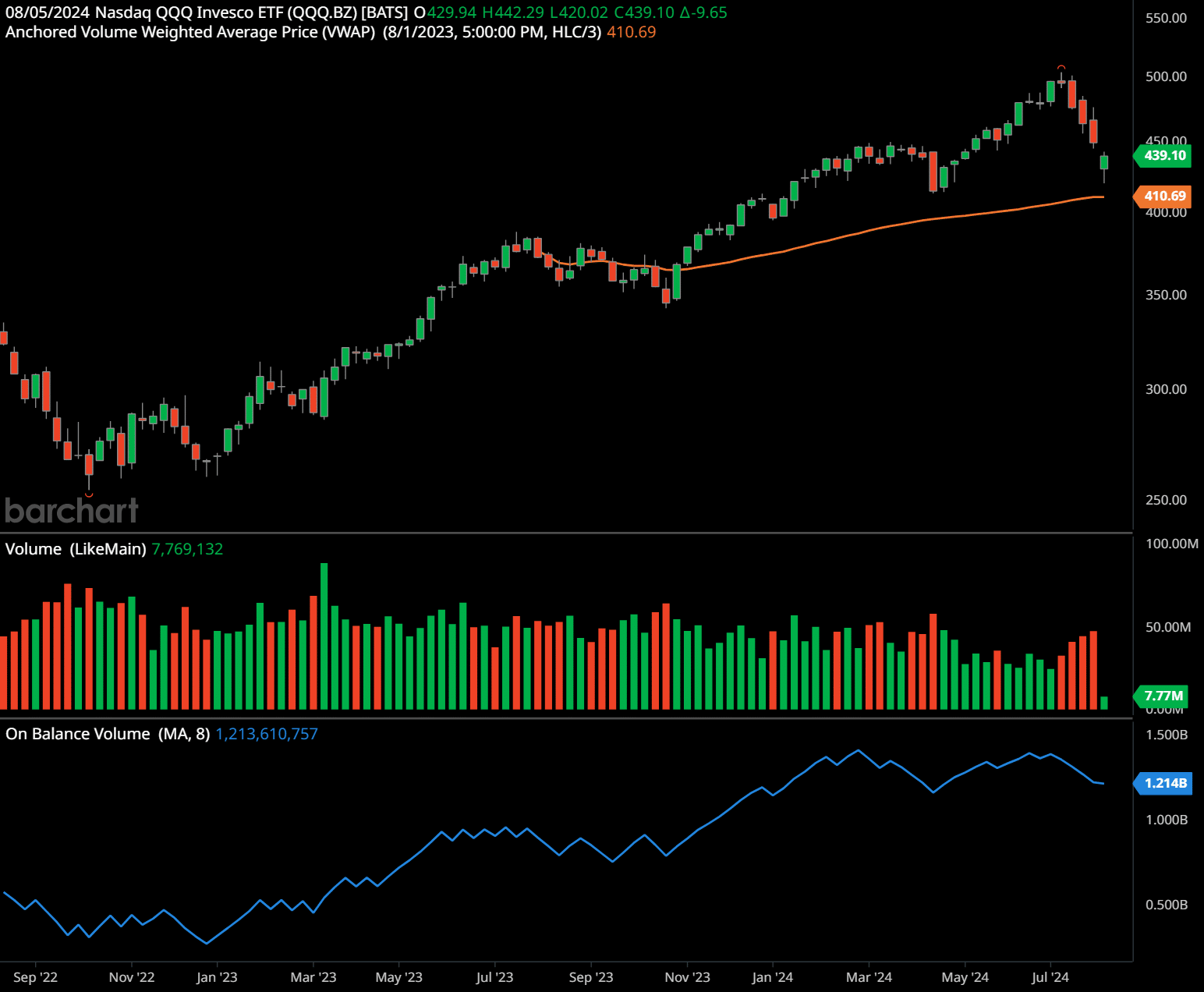Click the 350.00 price axis label

point(1166,295)
